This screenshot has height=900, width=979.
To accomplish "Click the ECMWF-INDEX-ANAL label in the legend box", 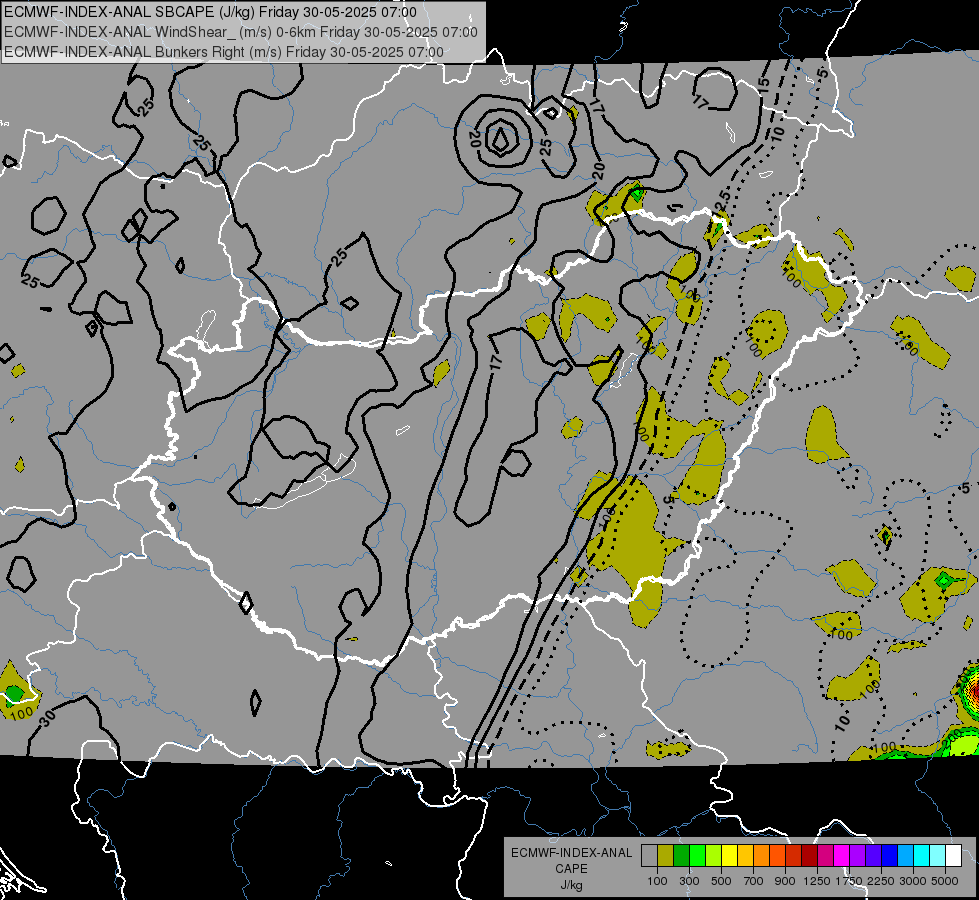I will pyautogui.click(x=571, y=853).
